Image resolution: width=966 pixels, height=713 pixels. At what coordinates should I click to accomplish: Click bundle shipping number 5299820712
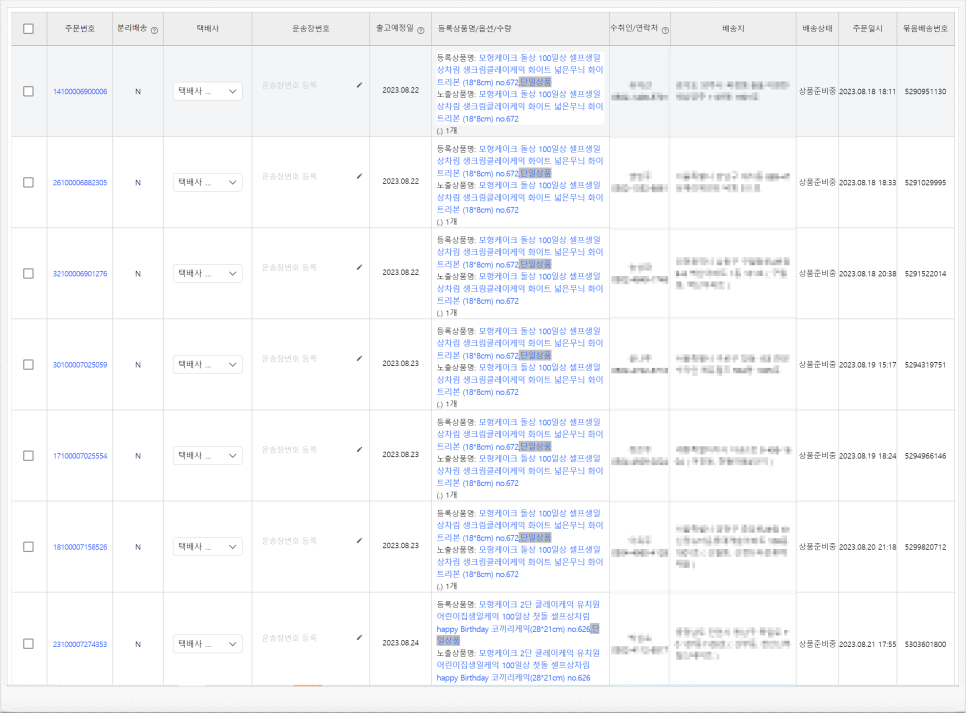(x=925, y=548)
